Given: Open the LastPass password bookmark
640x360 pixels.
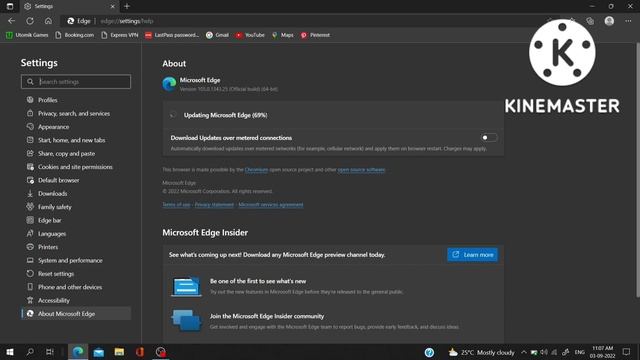Looking at the screenshot, I should [172, 35].
